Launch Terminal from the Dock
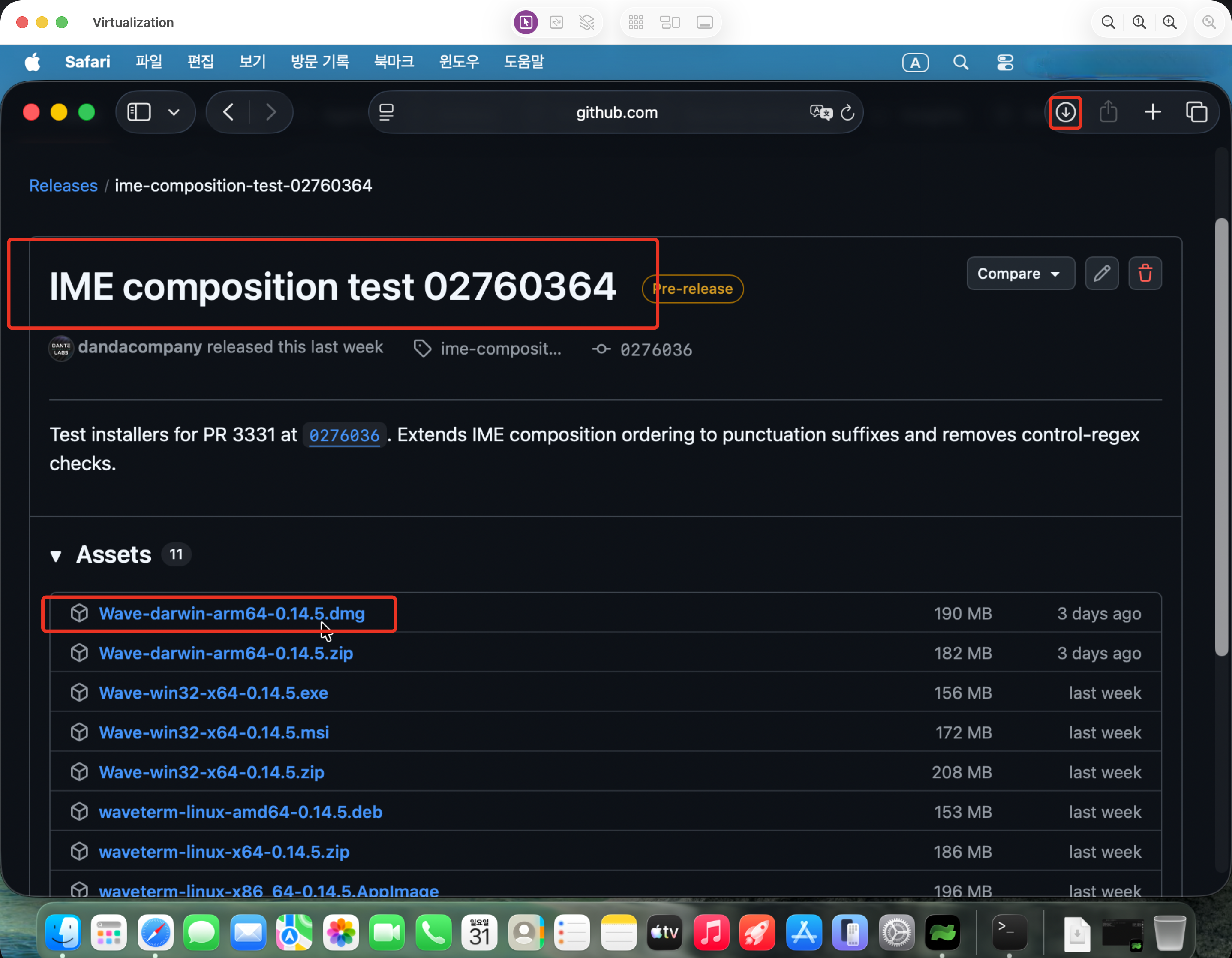 click(1009, 931)
